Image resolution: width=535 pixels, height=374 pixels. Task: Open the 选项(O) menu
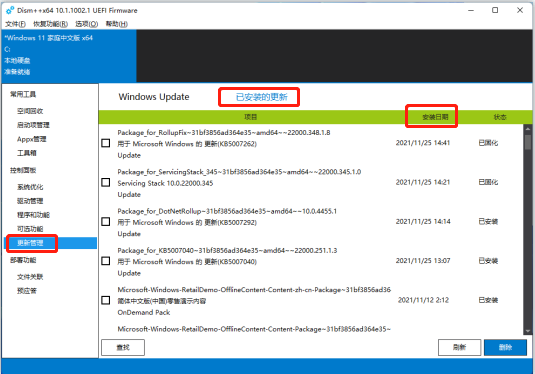point(87,24)
